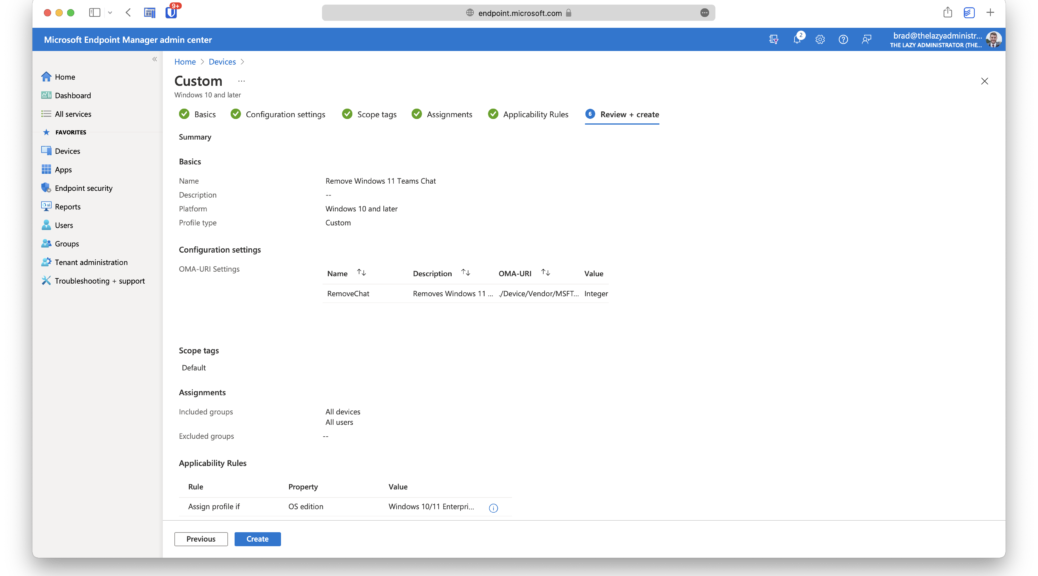Close the Custom profile pane
This screenshot has height=576, width=1038.
[x=984, y=81]
